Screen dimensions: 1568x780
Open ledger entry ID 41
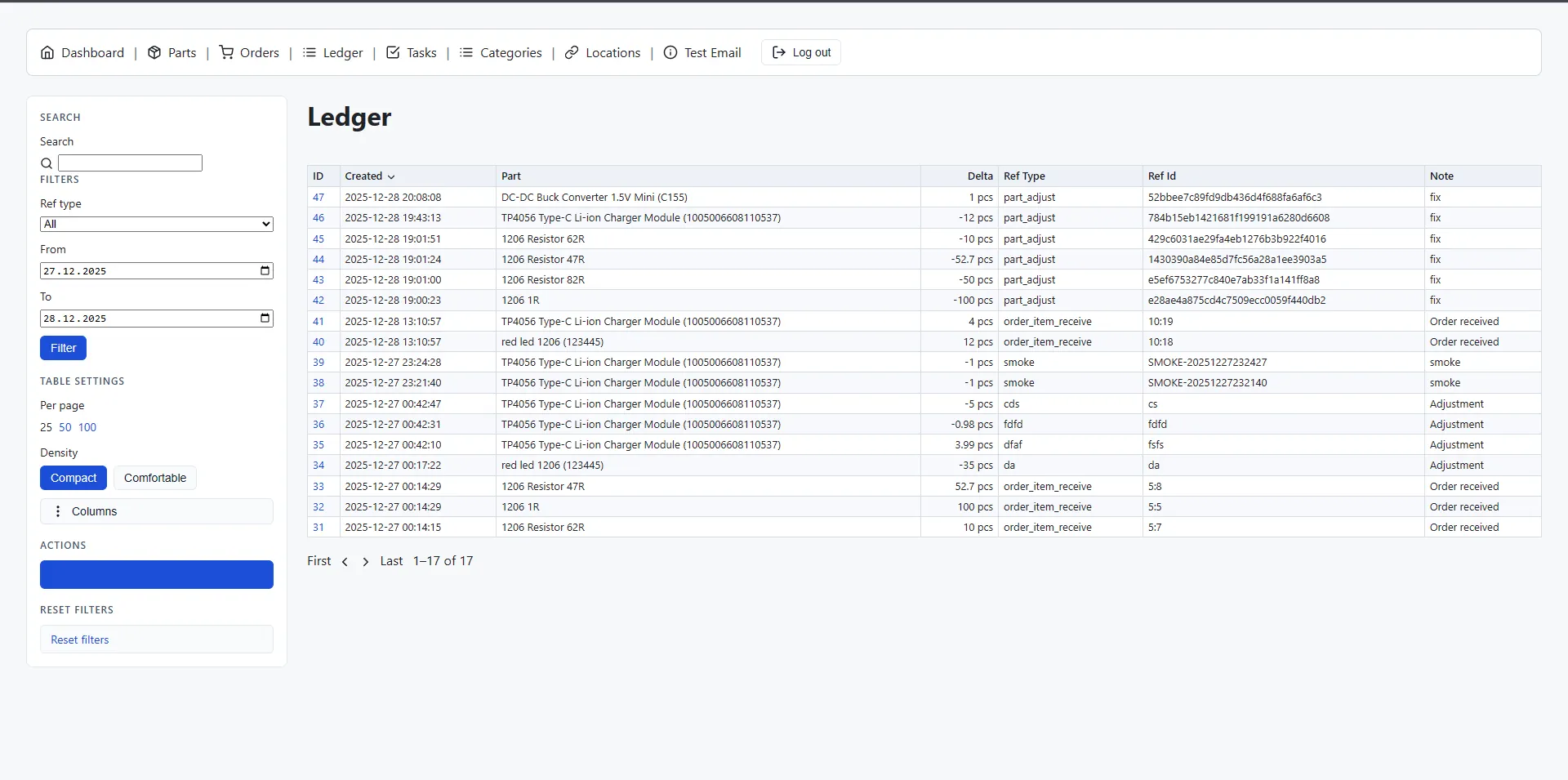click(x=318, y=321)
